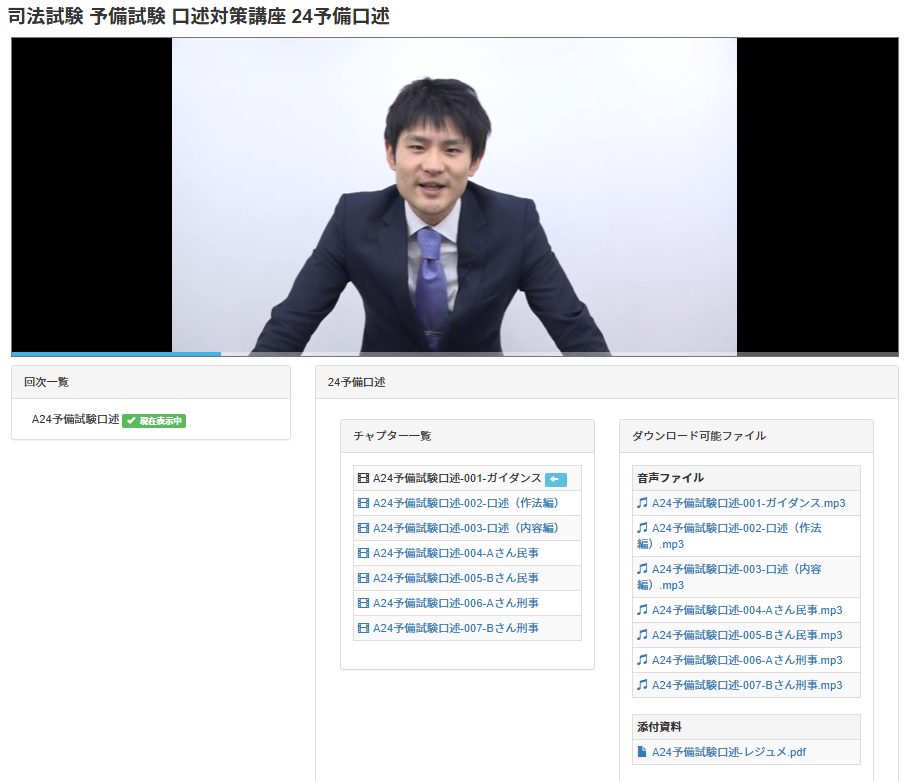Click blue arrow badge on 001-ガイダンス chapter

556,479
